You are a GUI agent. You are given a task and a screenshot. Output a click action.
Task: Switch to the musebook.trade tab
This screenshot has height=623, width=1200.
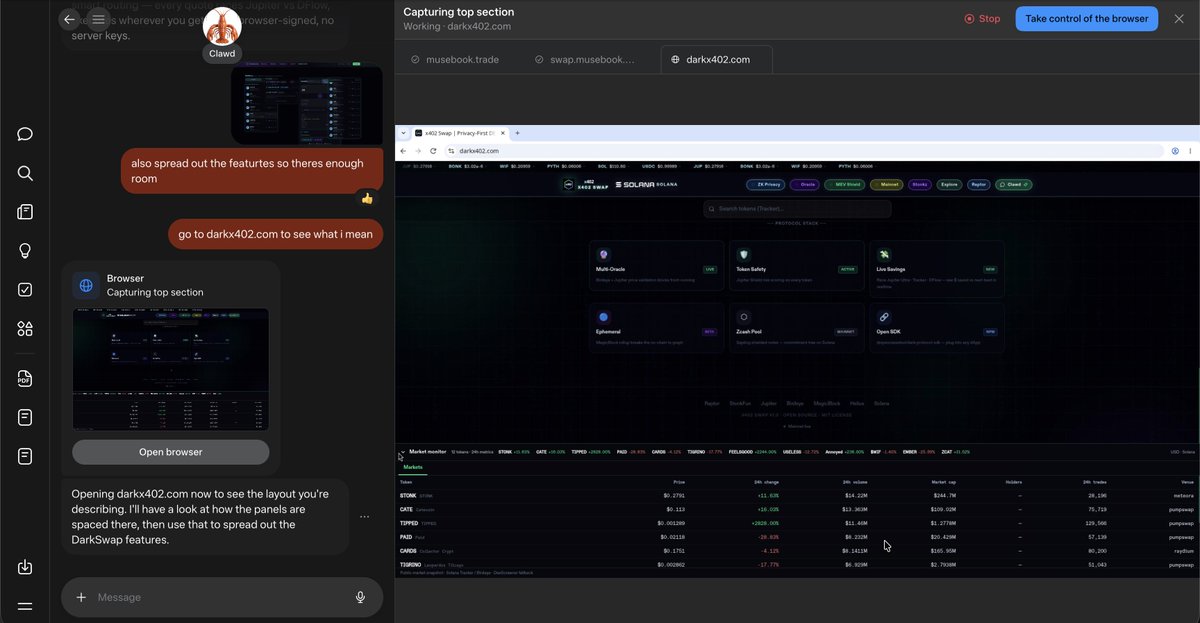coord(456,59)
